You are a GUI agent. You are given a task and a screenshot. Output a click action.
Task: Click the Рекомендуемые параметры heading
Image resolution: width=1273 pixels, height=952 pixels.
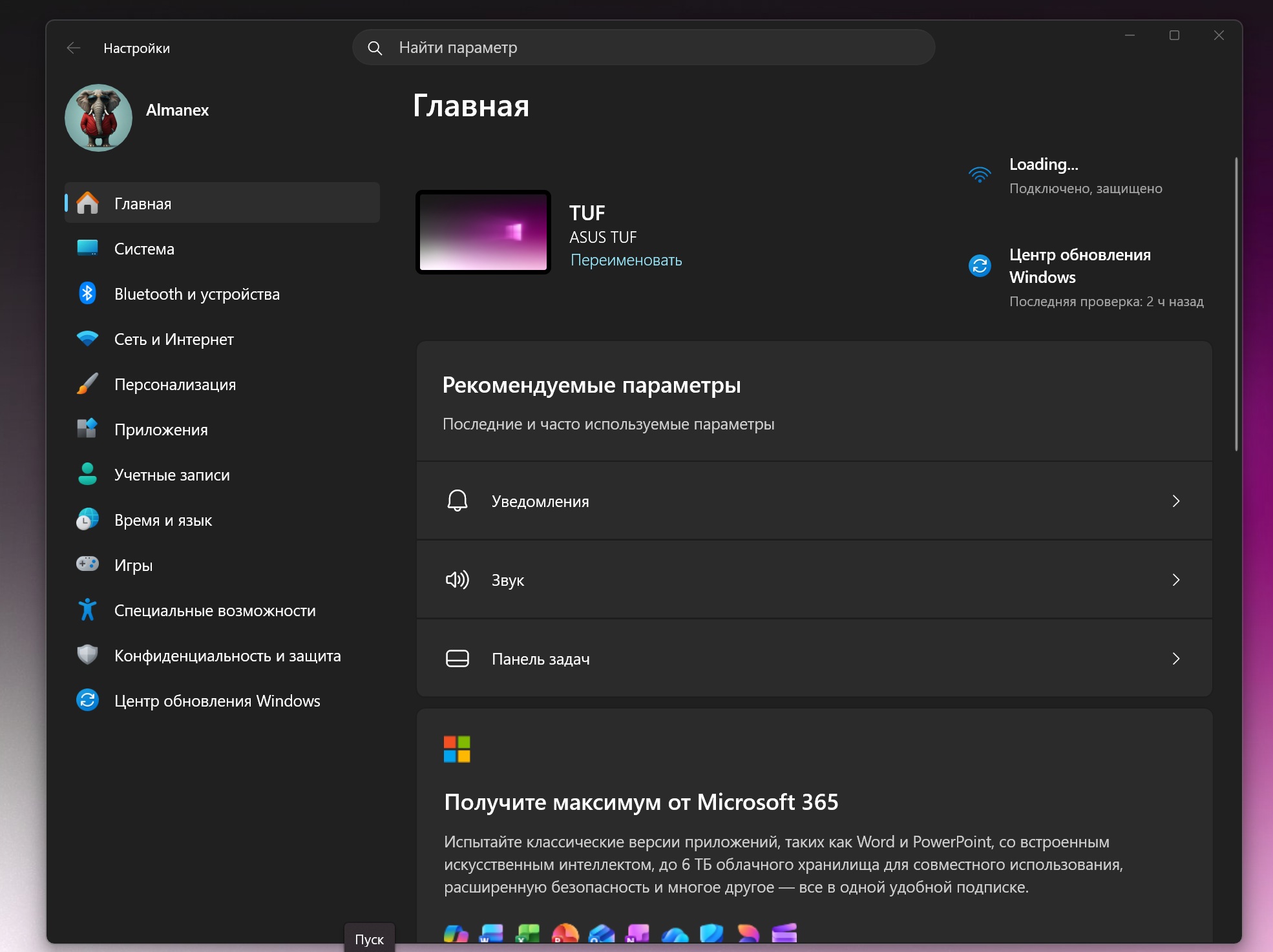click(x=591, y=385)
